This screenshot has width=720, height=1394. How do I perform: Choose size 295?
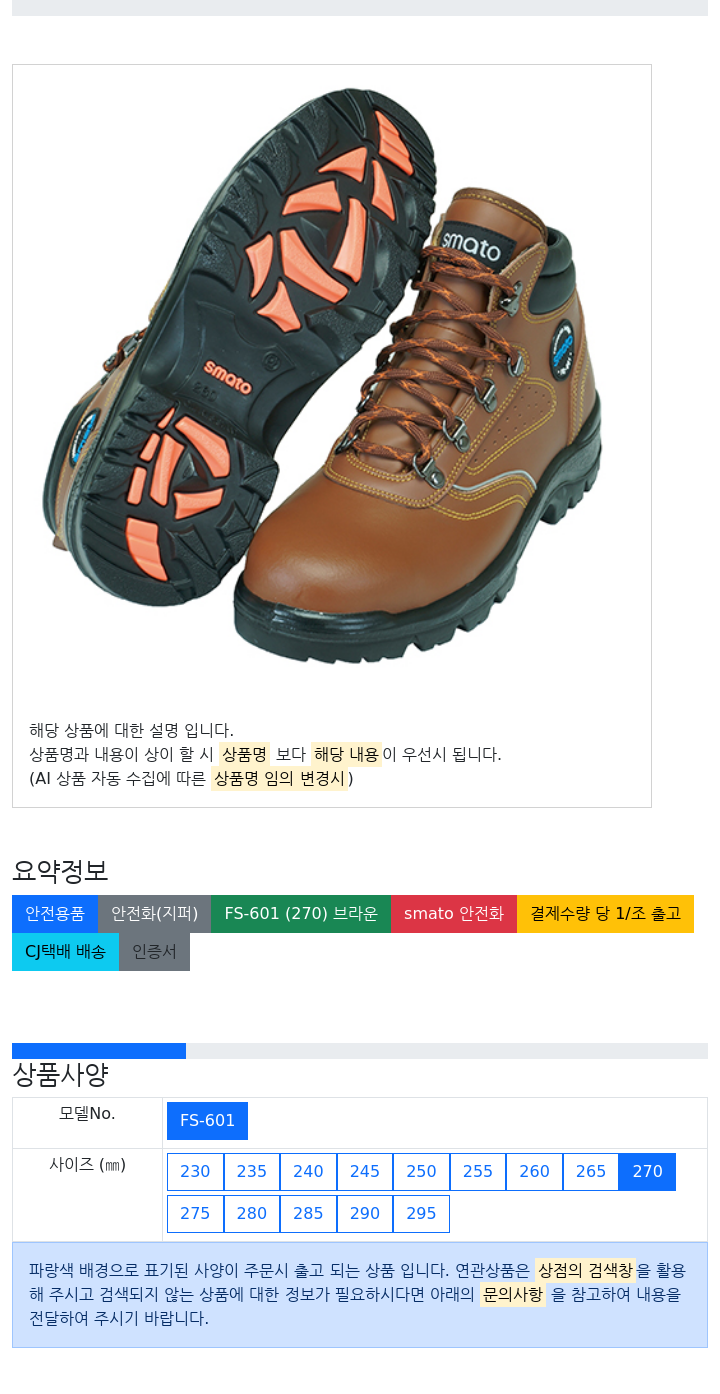click(421, 1214)
